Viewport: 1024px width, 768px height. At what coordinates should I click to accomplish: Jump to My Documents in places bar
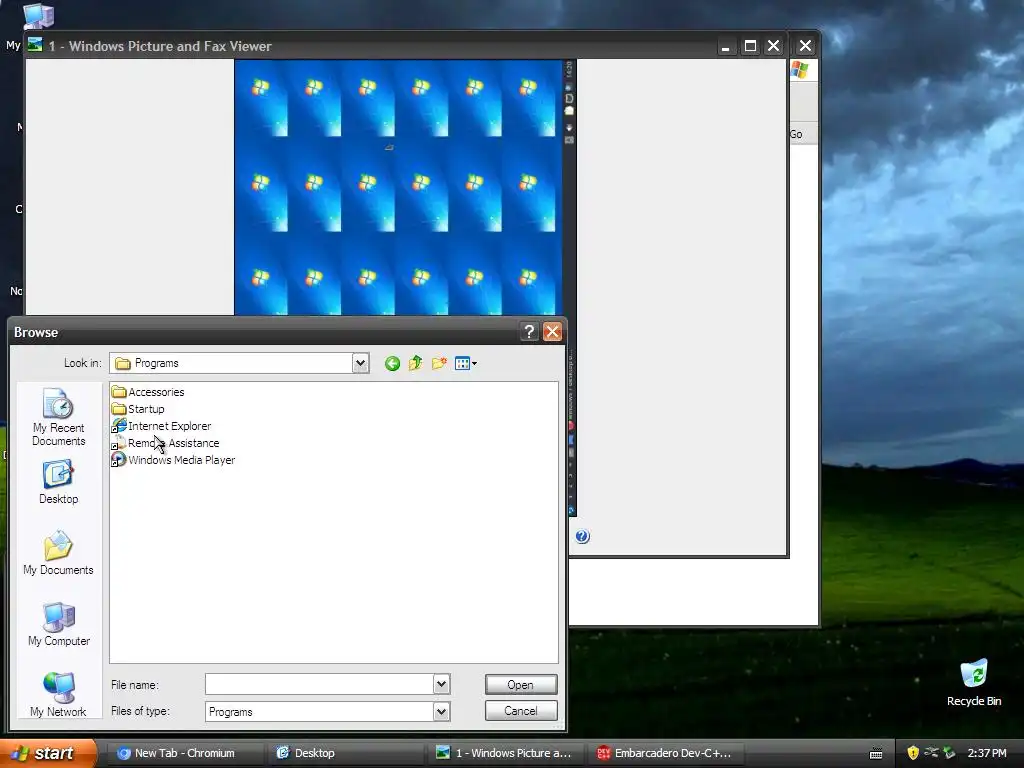58,553
